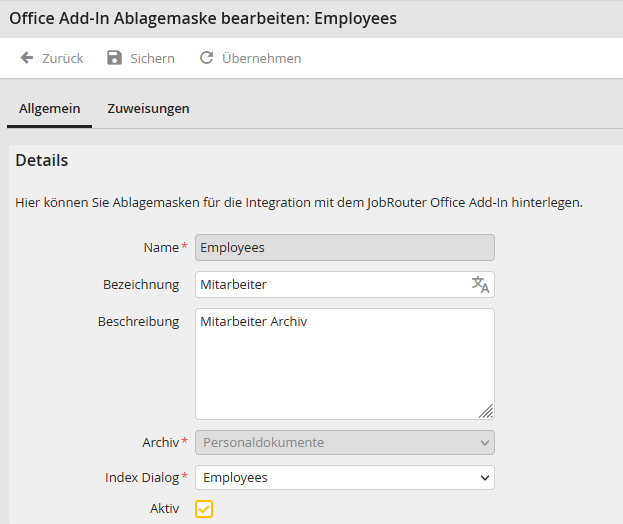Click the chevron arrow of Archiv select
Viewport: 623px width, 524px height.
click(485, 442)
